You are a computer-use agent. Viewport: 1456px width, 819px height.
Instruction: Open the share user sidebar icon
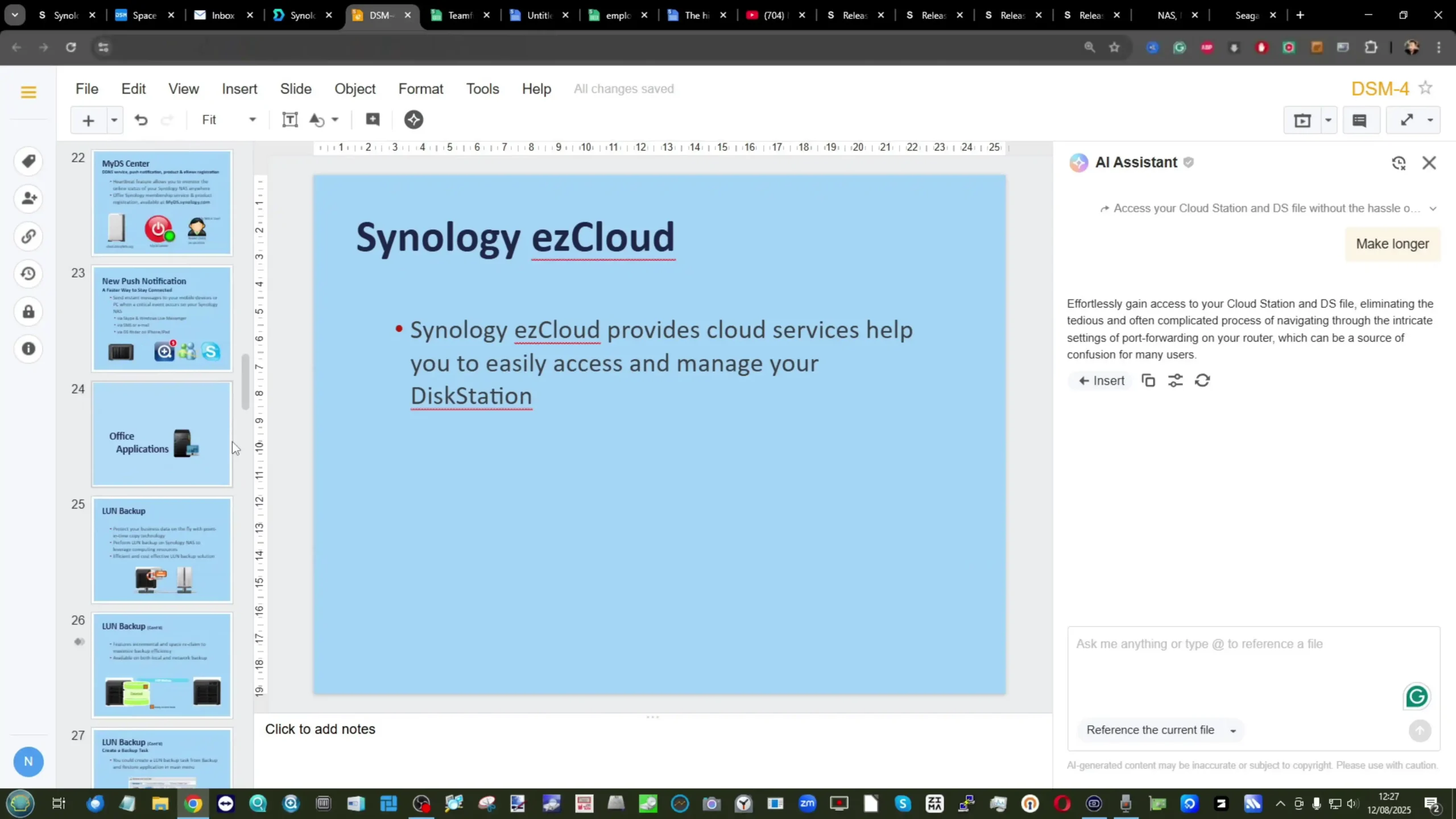pos(28,198)
